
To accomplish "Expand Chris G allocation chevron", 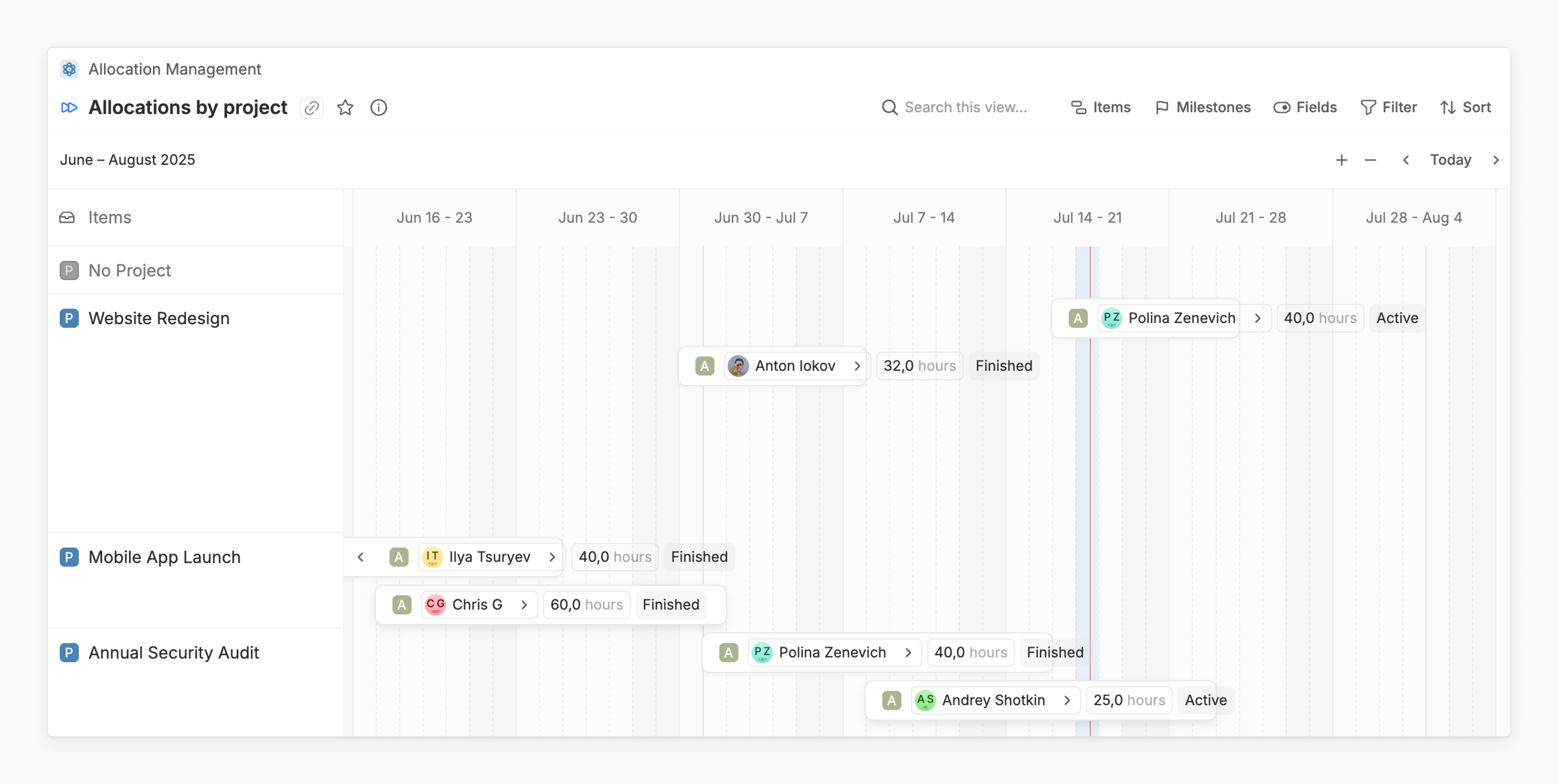I will point(524,605).
